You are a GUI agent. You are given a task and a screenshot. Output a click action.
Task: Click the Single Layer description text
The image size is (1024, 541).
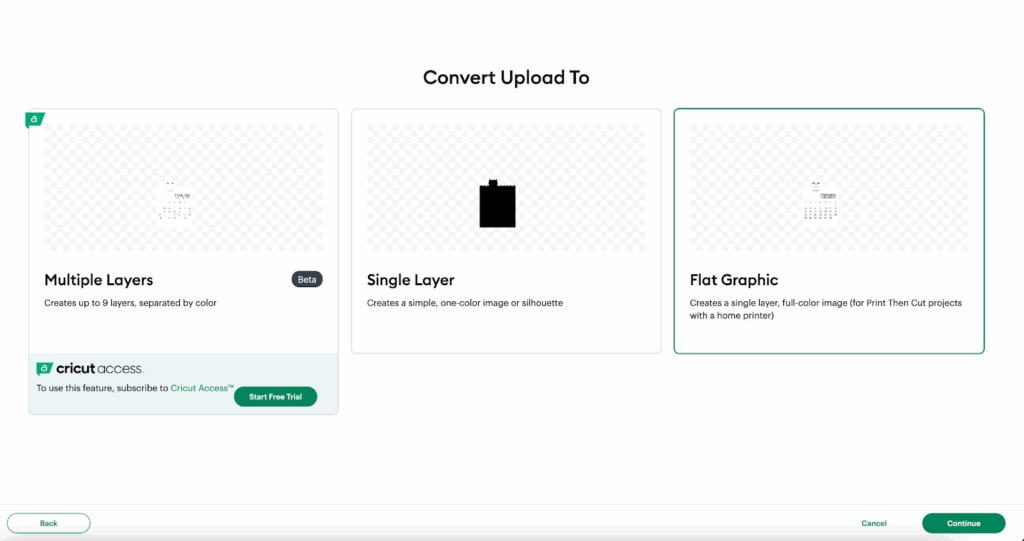tap(464, 303)
